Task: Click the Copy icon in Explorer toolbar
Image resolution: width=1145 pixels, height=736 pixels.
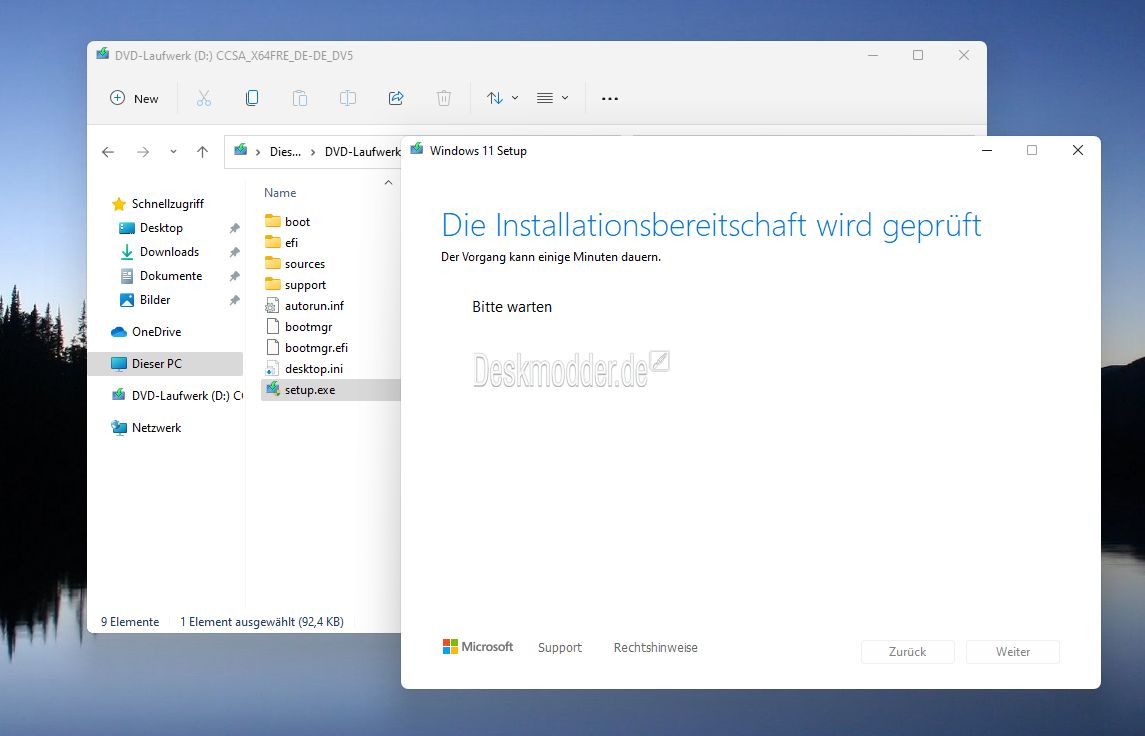Action: click(x=252, y=99)
